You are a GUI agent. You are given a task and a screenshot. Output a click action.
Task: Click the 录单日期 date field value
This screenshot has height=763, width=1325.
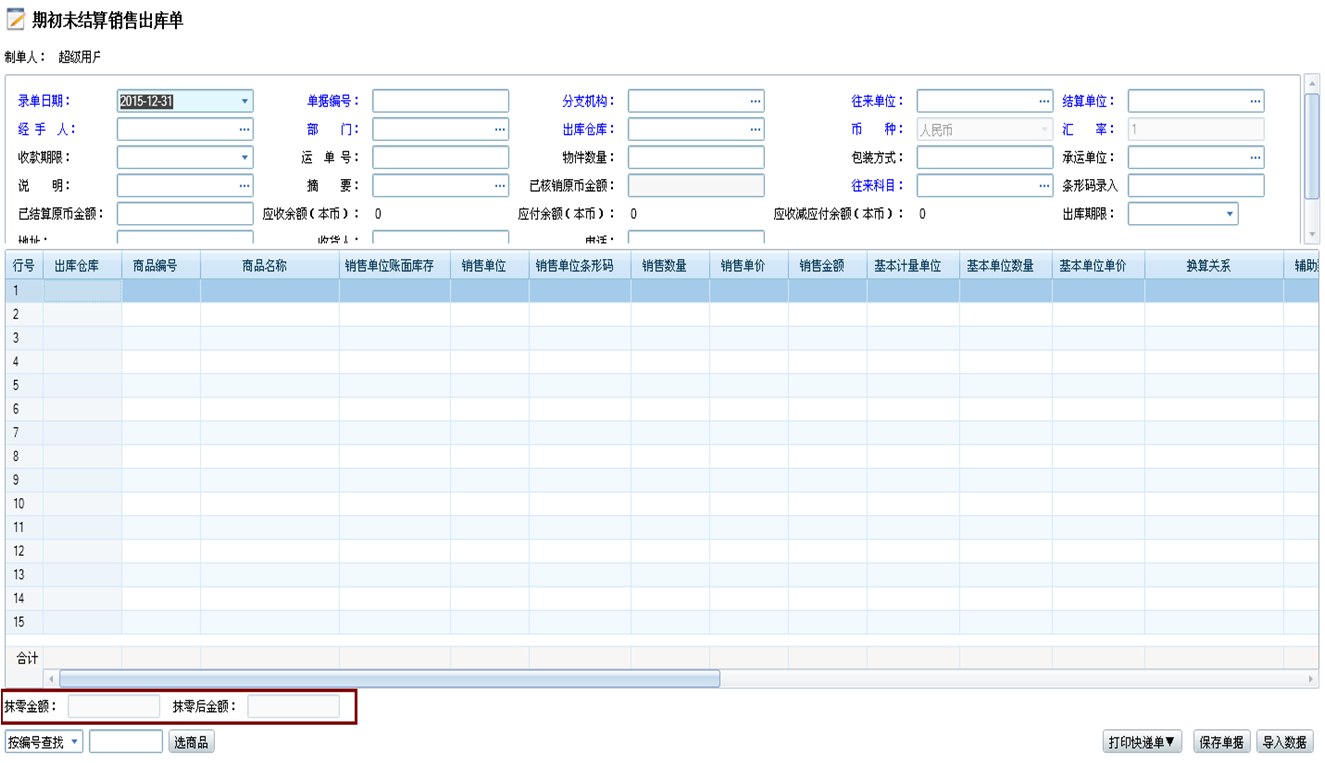146,101
